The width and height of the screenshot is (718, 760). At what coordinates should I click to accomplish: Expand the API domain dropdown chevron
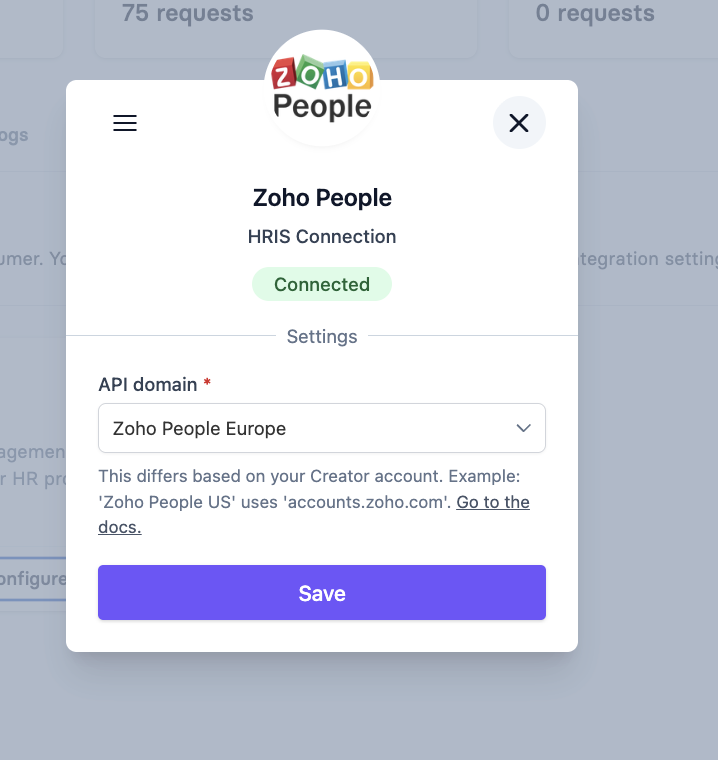523,428
